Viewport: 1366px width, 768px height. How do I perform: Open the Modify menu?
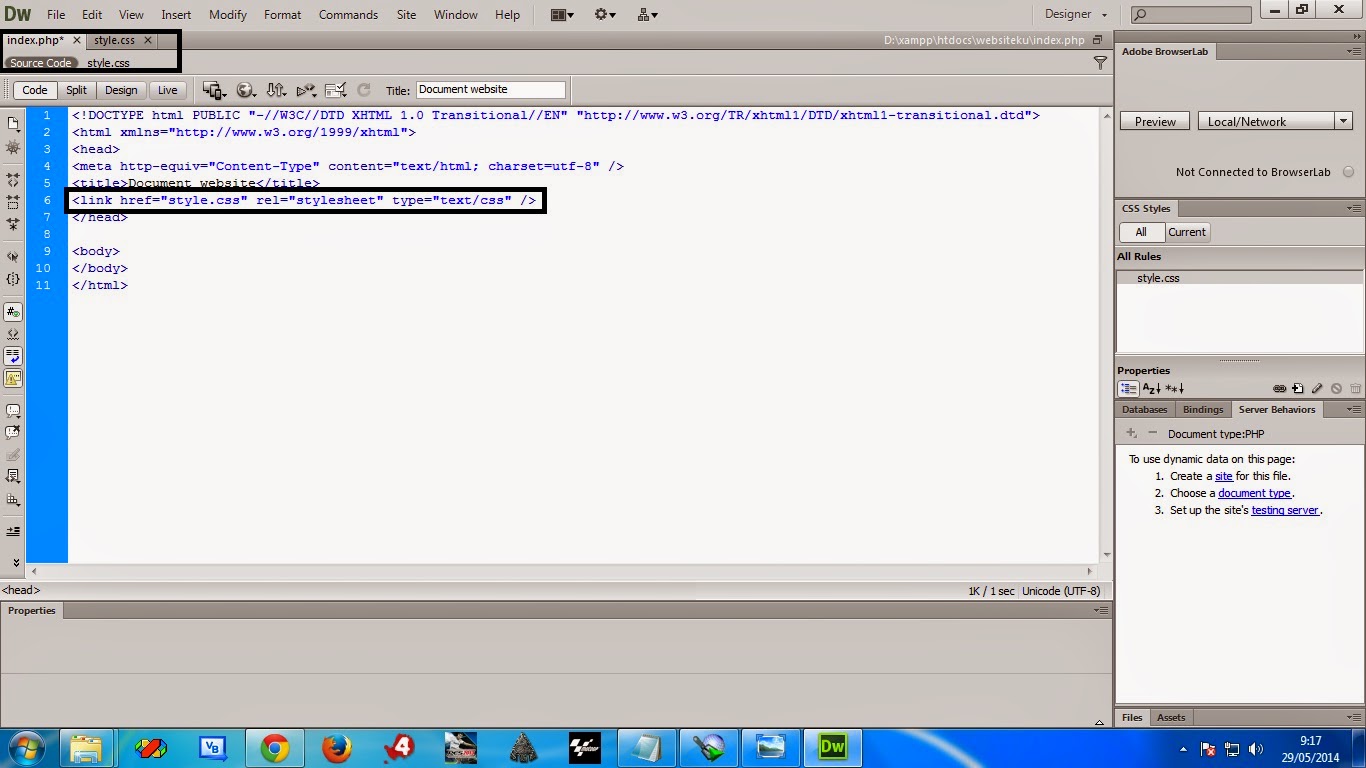tap(228, 15)
